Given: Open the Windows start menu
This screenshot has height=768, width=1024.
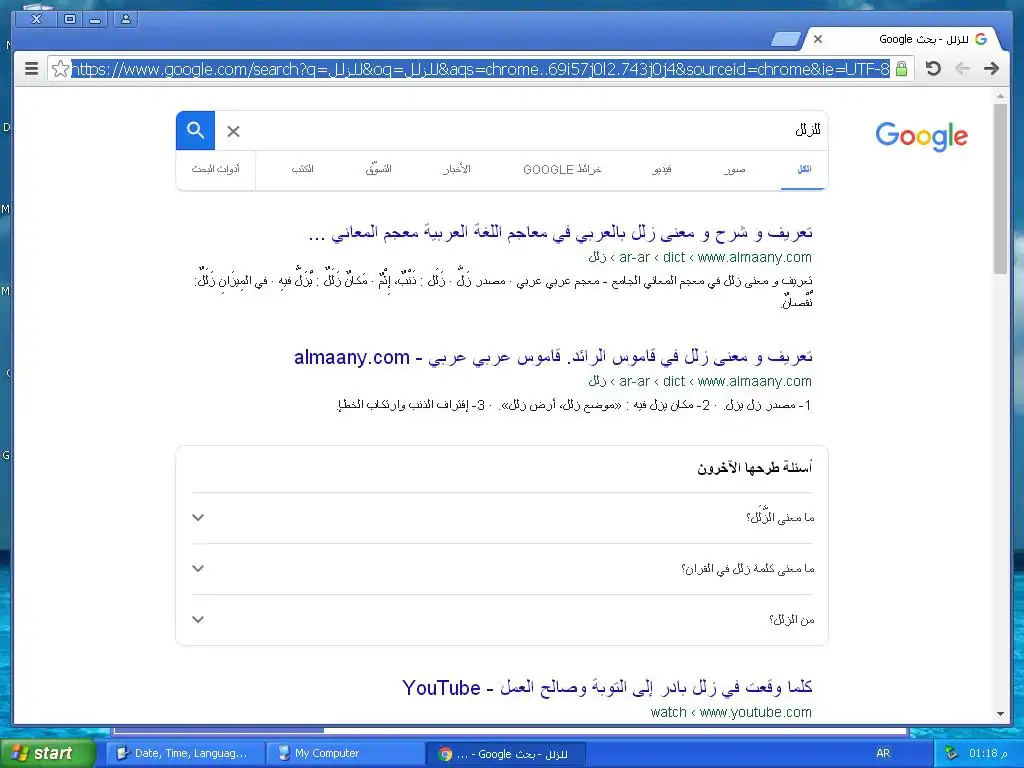Looking at the screenshot, I should pos(47,753).
